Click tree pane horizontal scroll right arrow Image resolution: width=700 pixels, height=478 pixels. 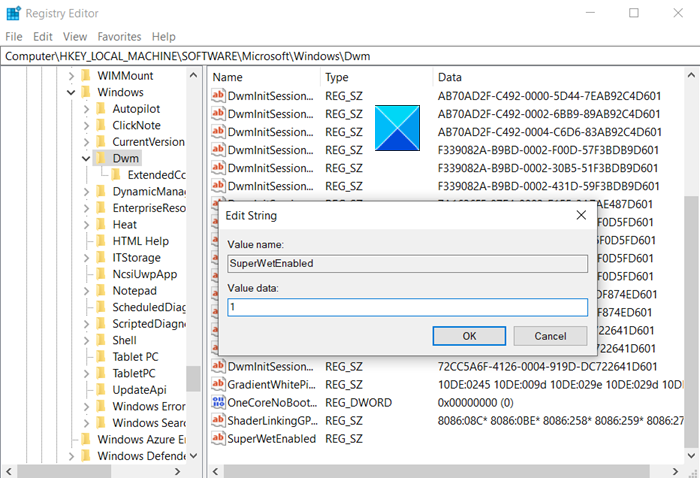click(x=177, y=471)
